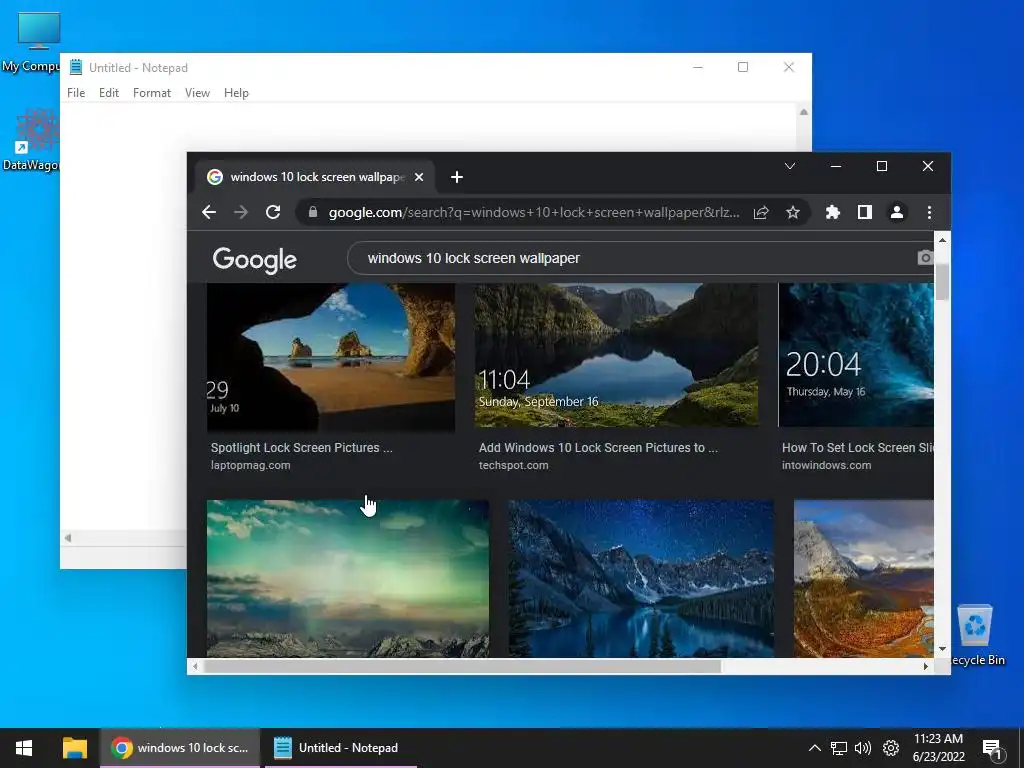The image size is (1024, 768).
Task: Search by image camera icon
Action: click(x=925, y=258)
